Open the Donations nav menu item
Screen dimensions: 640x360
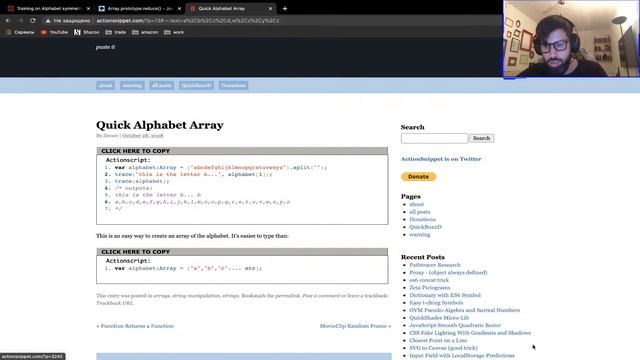(233, 85)
